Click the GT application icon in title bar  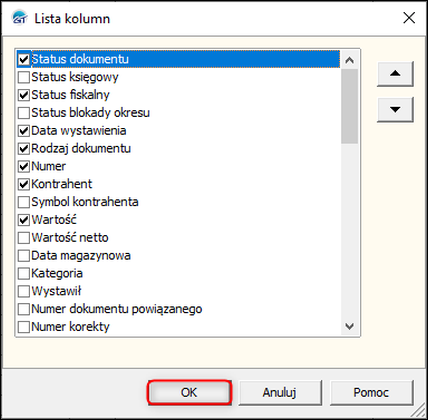tap(19, 18)
